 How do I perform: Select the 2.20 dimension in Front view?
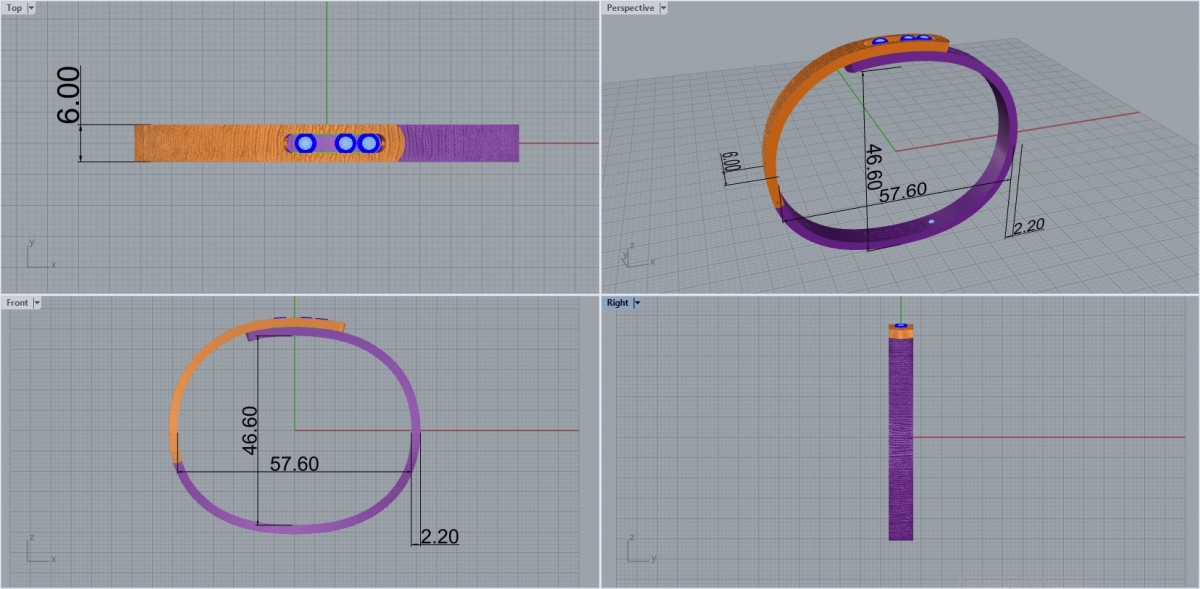pos(439,537)
